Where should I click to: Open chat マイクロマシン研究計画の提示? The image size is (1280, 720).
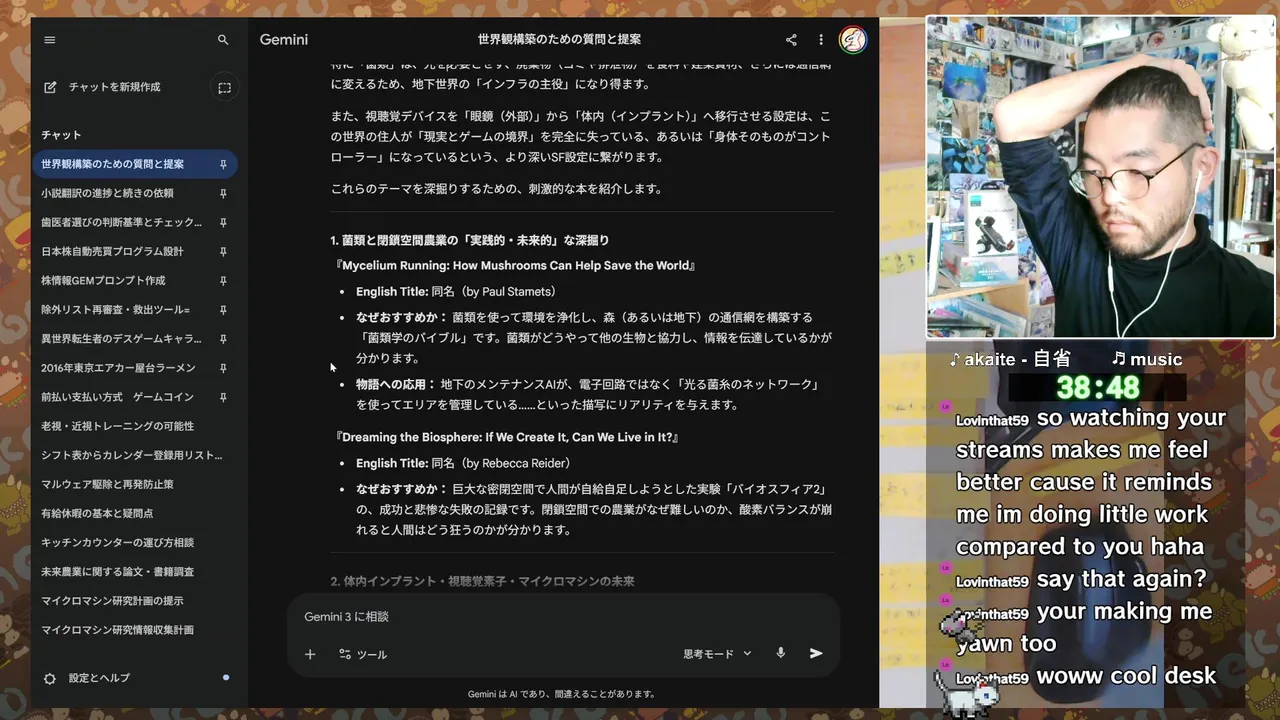[x=135, y=601]
